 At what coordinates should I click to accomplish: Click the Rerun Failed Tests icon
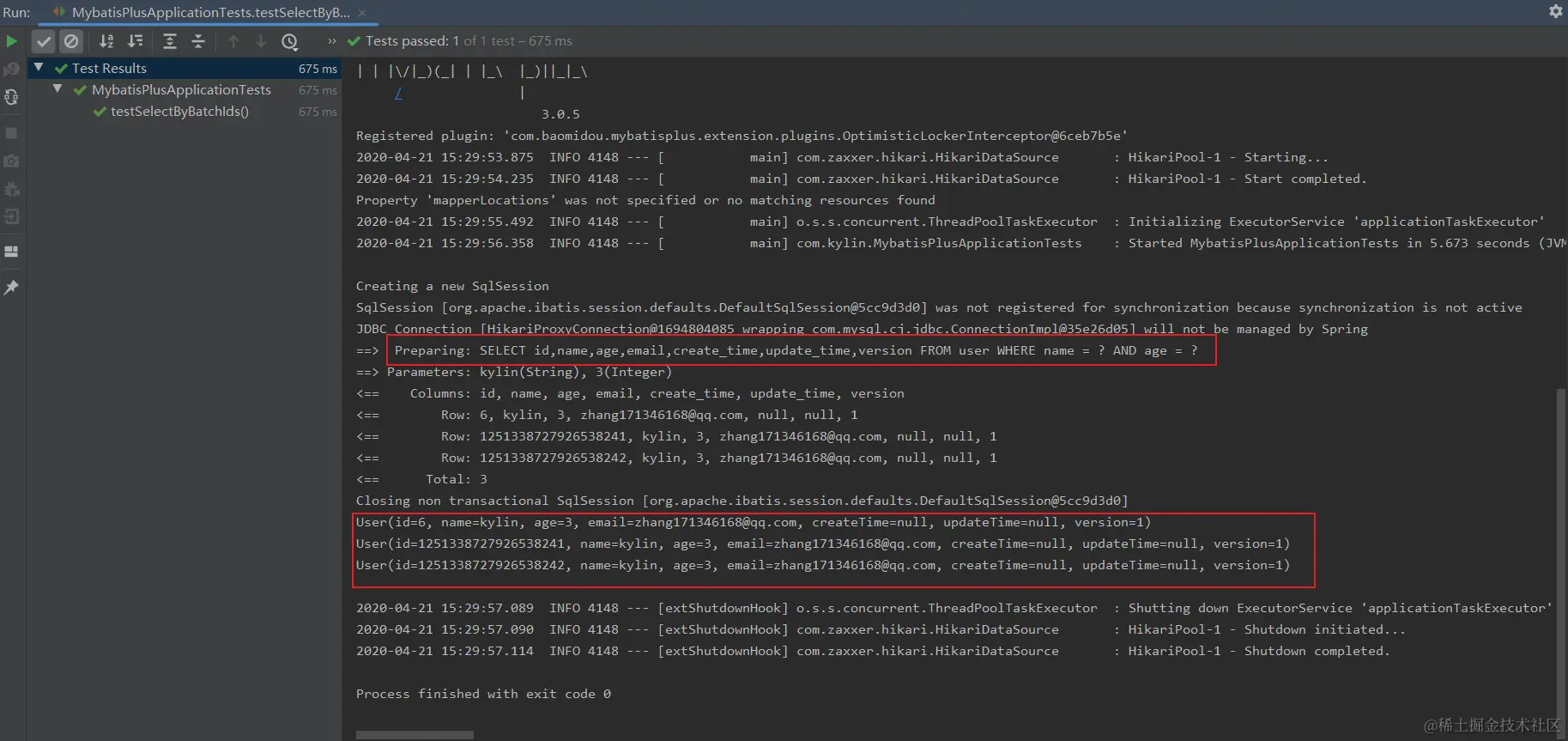pyautogui.click(x=11, y=69)
